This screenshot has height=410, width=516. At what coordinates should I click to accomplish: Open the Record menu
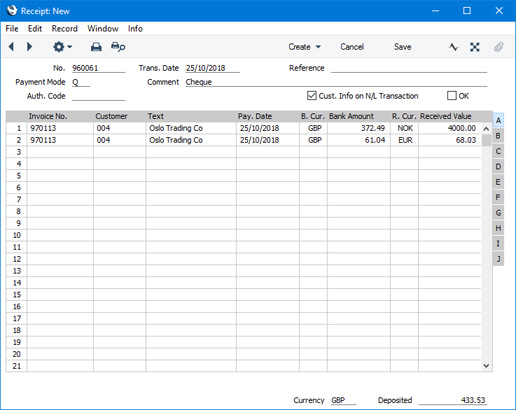click(65, 29)
